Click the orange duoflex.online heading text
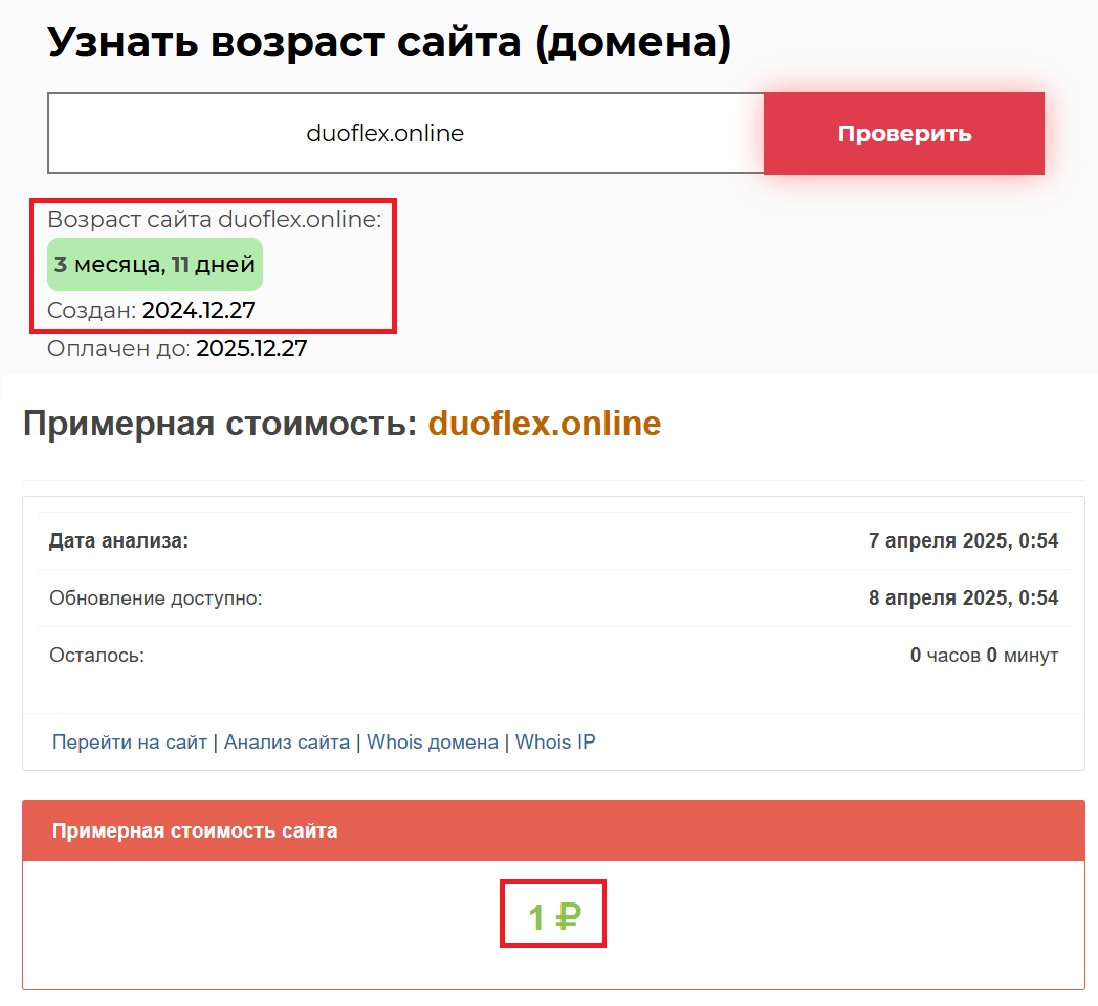Image resolution: width=1098 pixels, height=1006 pixels. [545, 424]
